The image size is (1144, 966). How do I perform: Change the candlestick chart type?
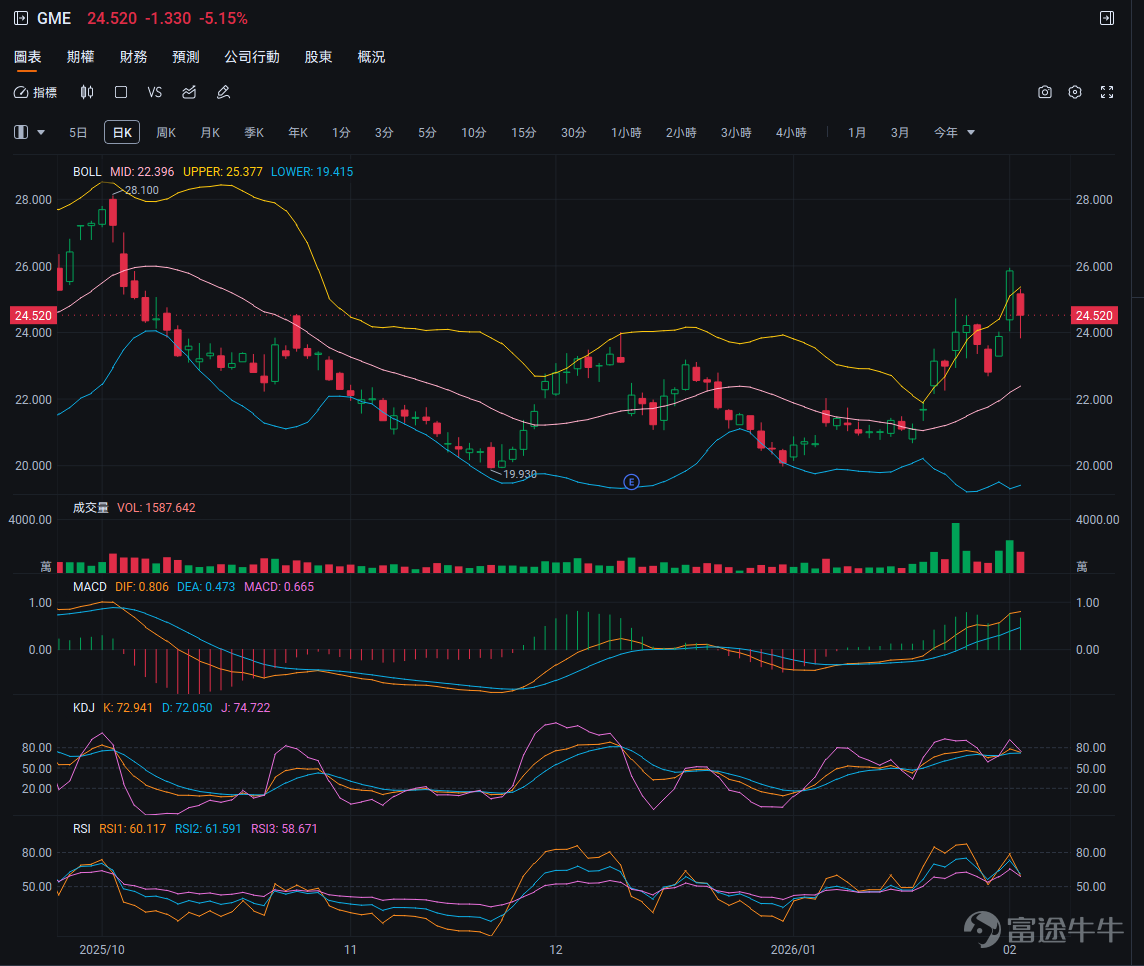tap(87, 92)
